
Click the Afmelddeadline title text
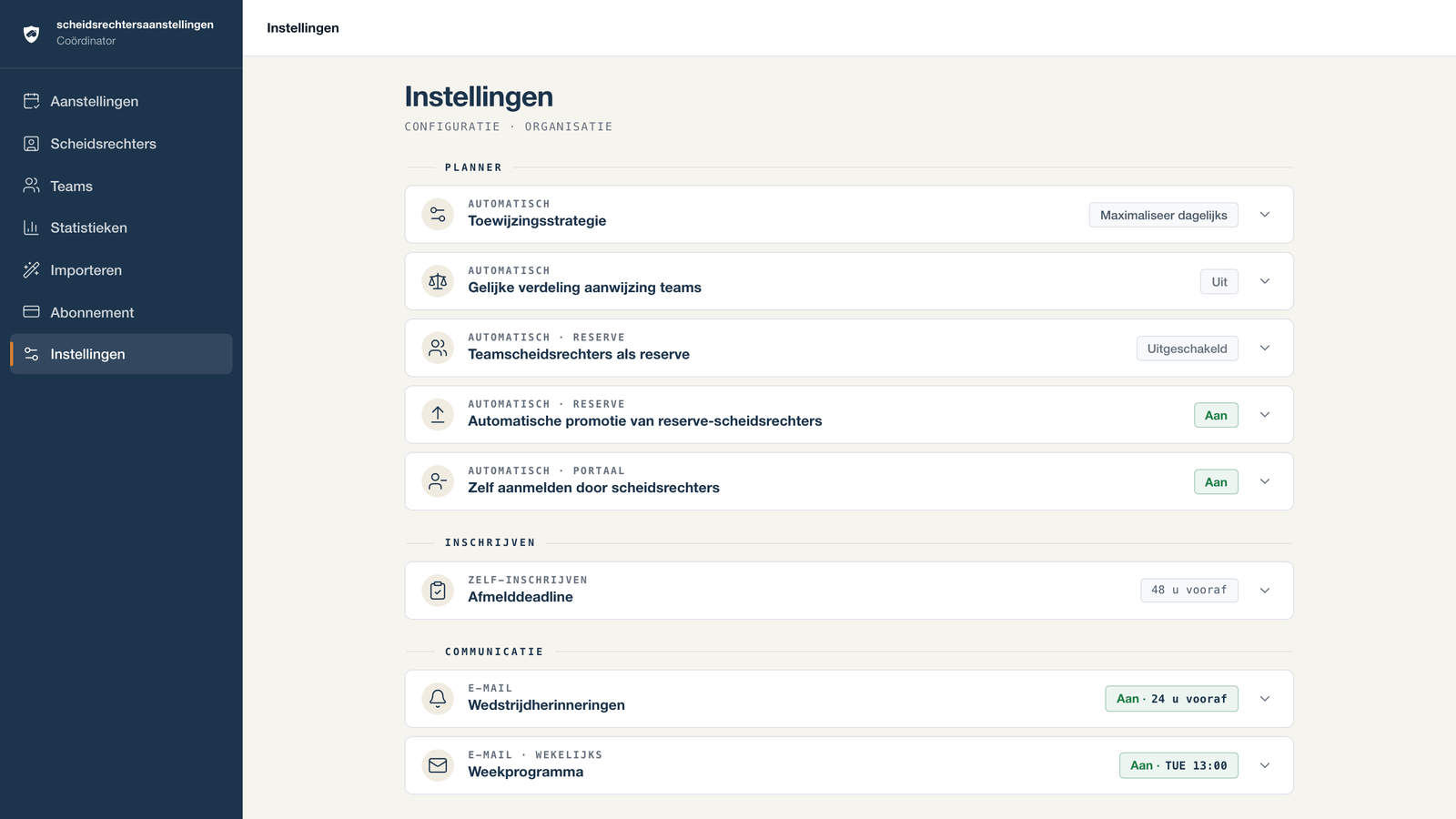(x=521, y=597)
